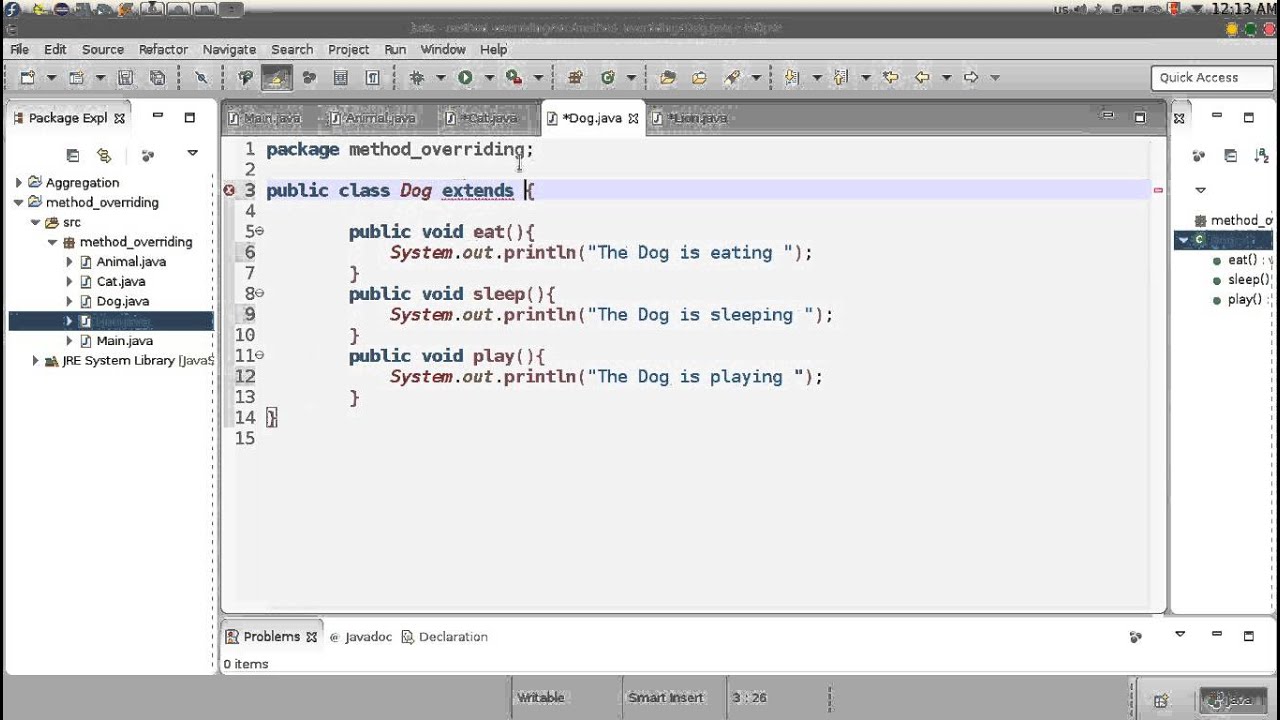Click the Run Last Tool icon

click(513, 77)
